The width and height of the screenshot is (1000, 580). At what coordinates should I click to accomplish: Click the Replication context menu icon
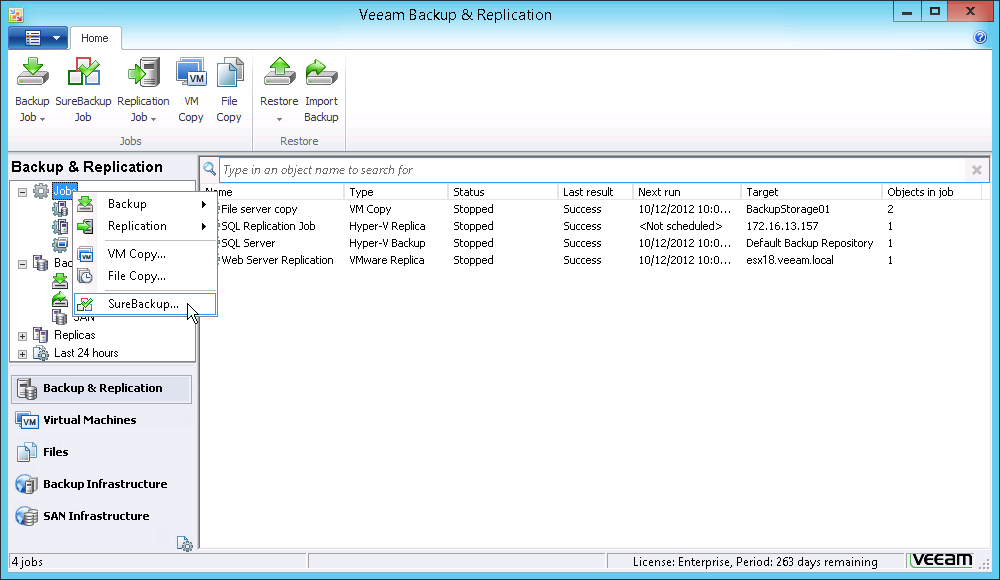(x=85, y=227)
